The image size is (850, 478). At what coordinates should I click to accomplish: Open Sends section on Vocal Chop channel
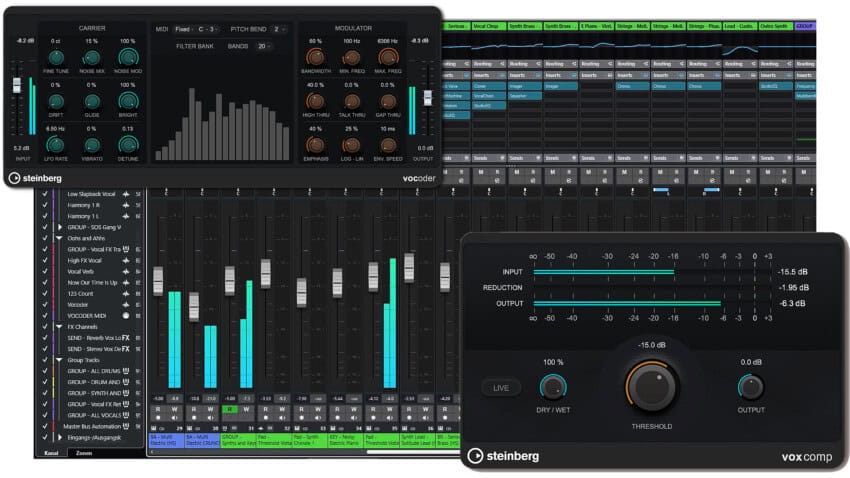[x=488, y=158]
